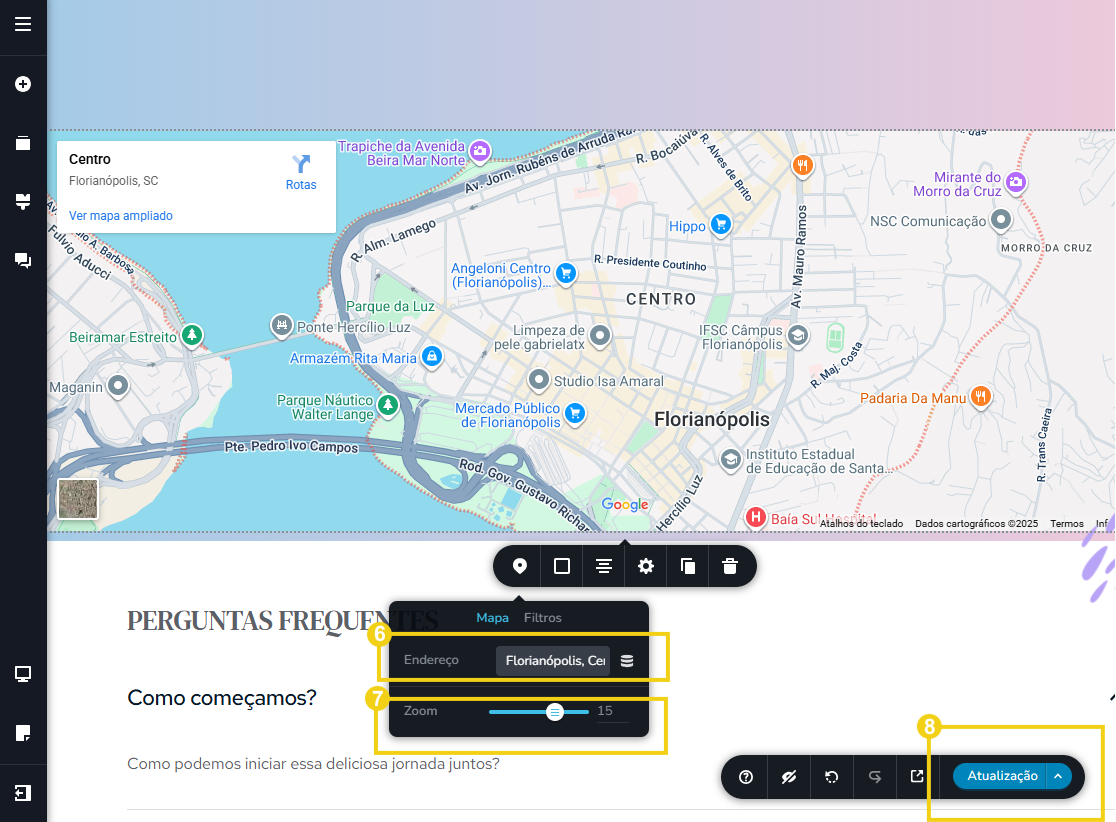Open Ver mapa ampliado link
1116x822 pixels.
[x=120, y=216]
